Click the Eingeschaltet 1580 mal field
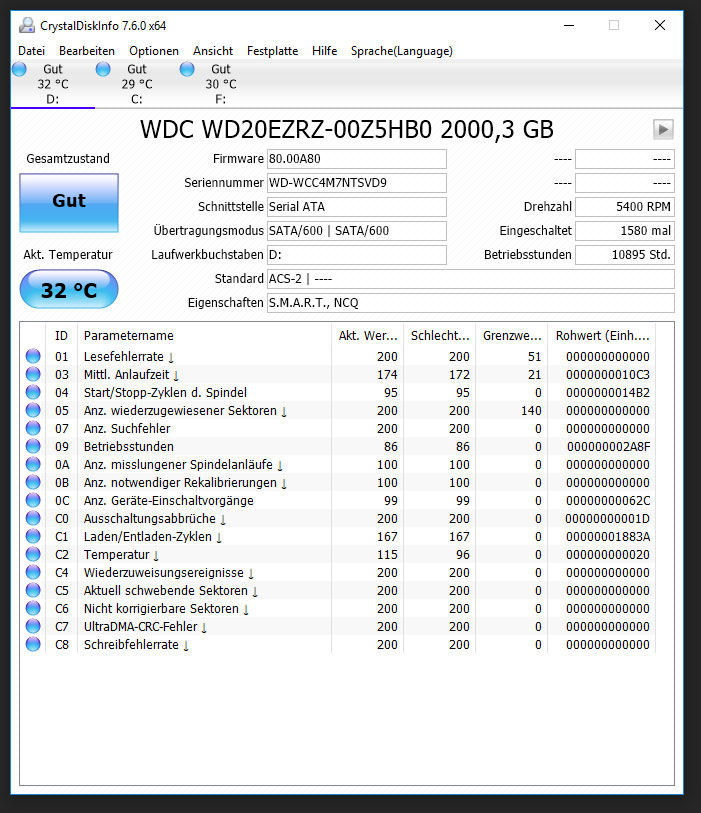Image resolution: width=701 pixels, height=813 pixels. 625,231
